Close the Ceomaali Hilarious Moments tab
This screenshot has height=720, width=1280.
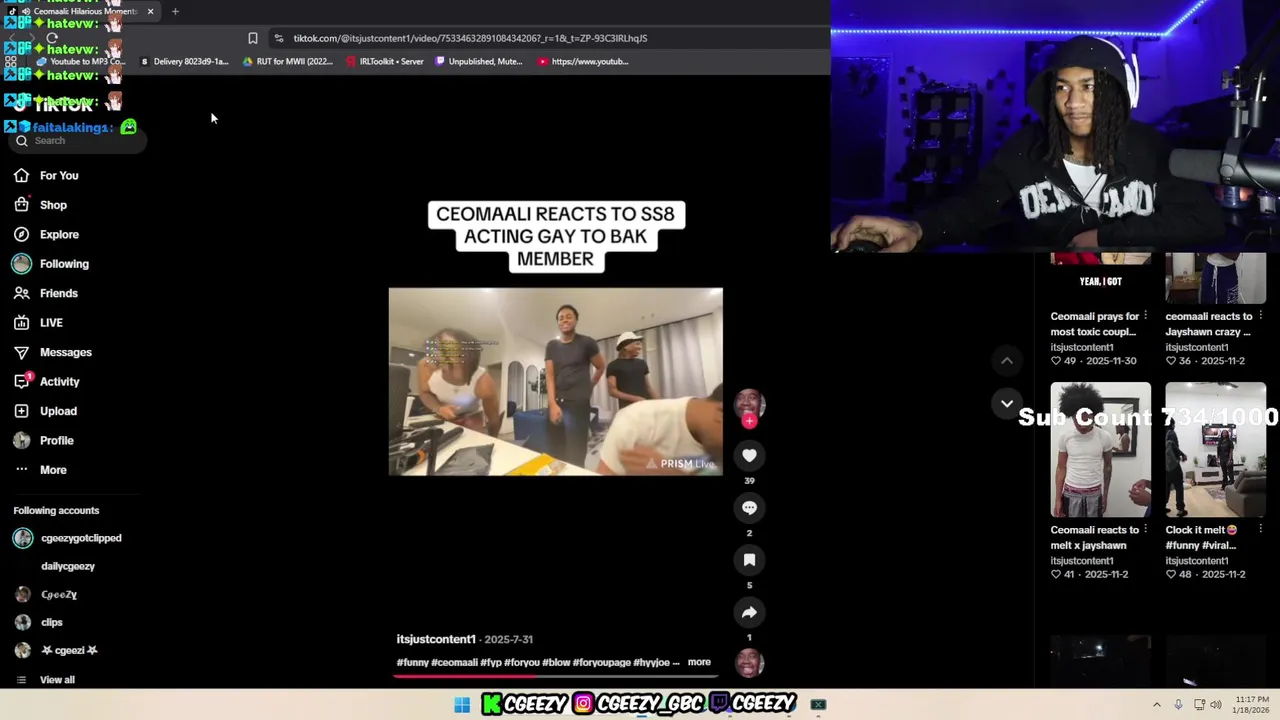[x=150, y=11]
